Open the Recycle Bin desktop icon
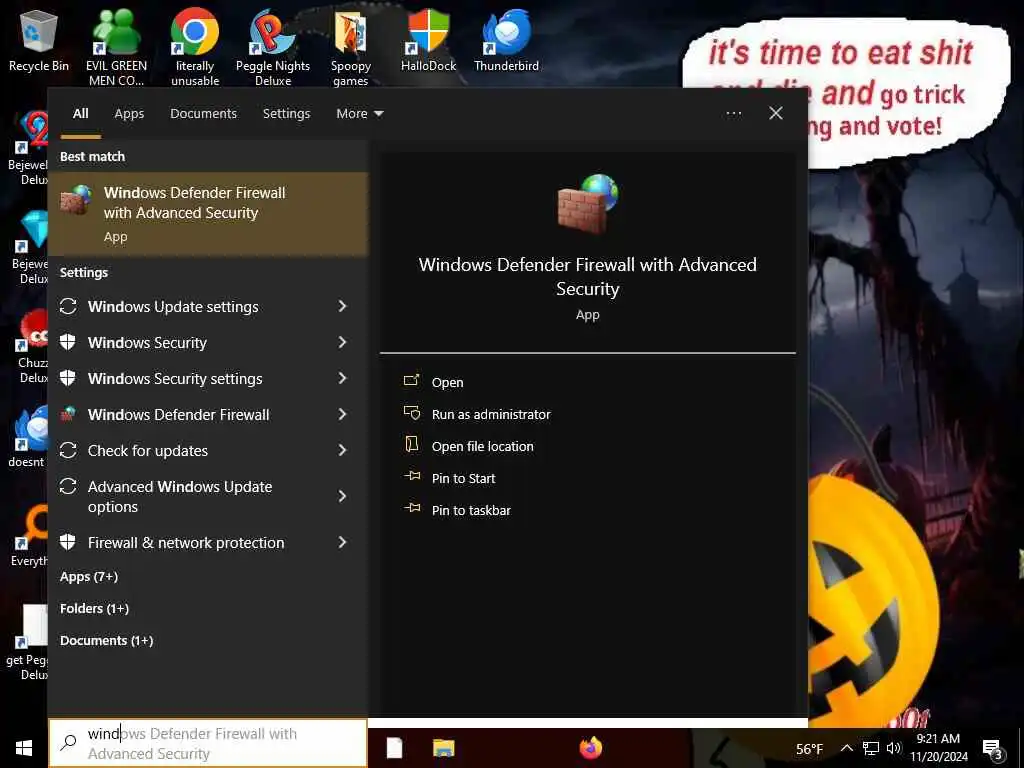Image resolution: width=1024 pixels, height=768 pixels. click(x=39, y=40)
